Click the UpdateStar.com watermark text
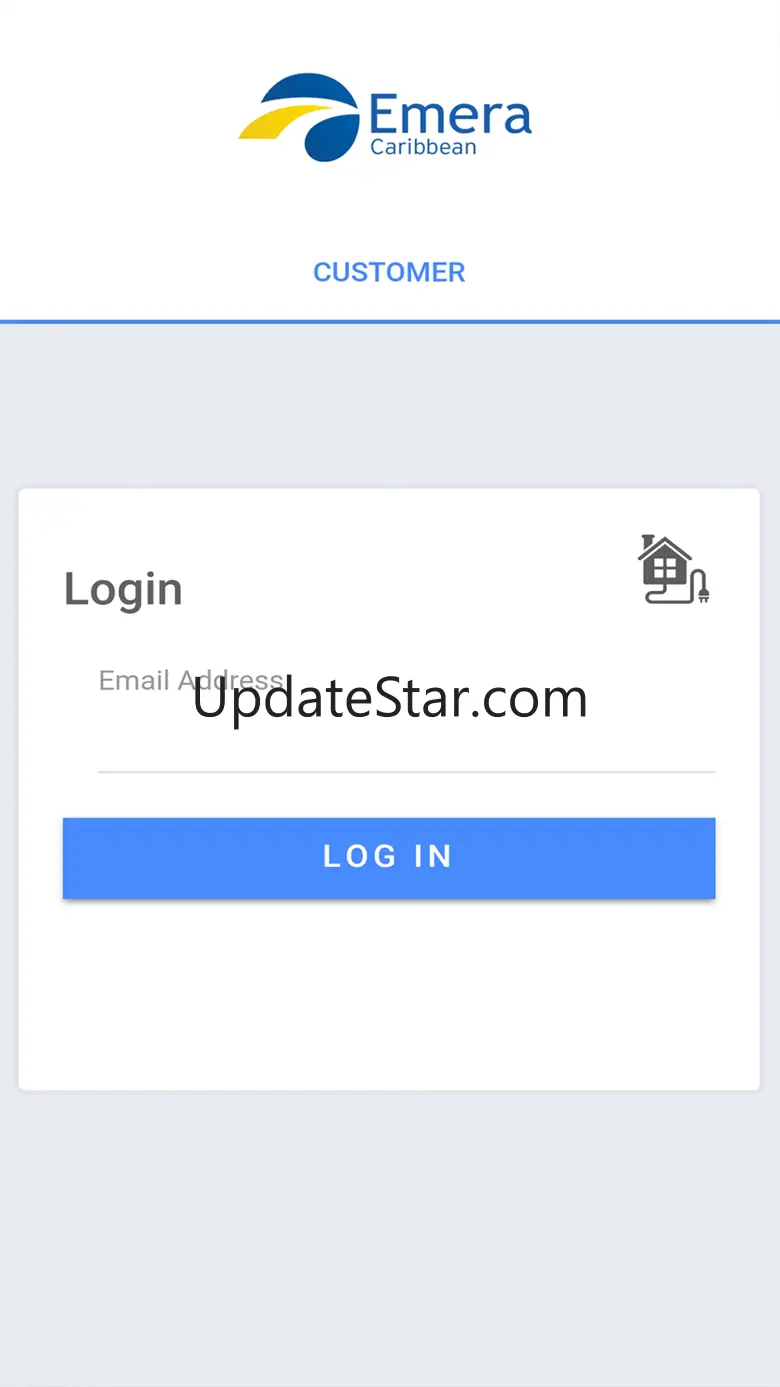The image size is (780, 1387). point(390,699)
